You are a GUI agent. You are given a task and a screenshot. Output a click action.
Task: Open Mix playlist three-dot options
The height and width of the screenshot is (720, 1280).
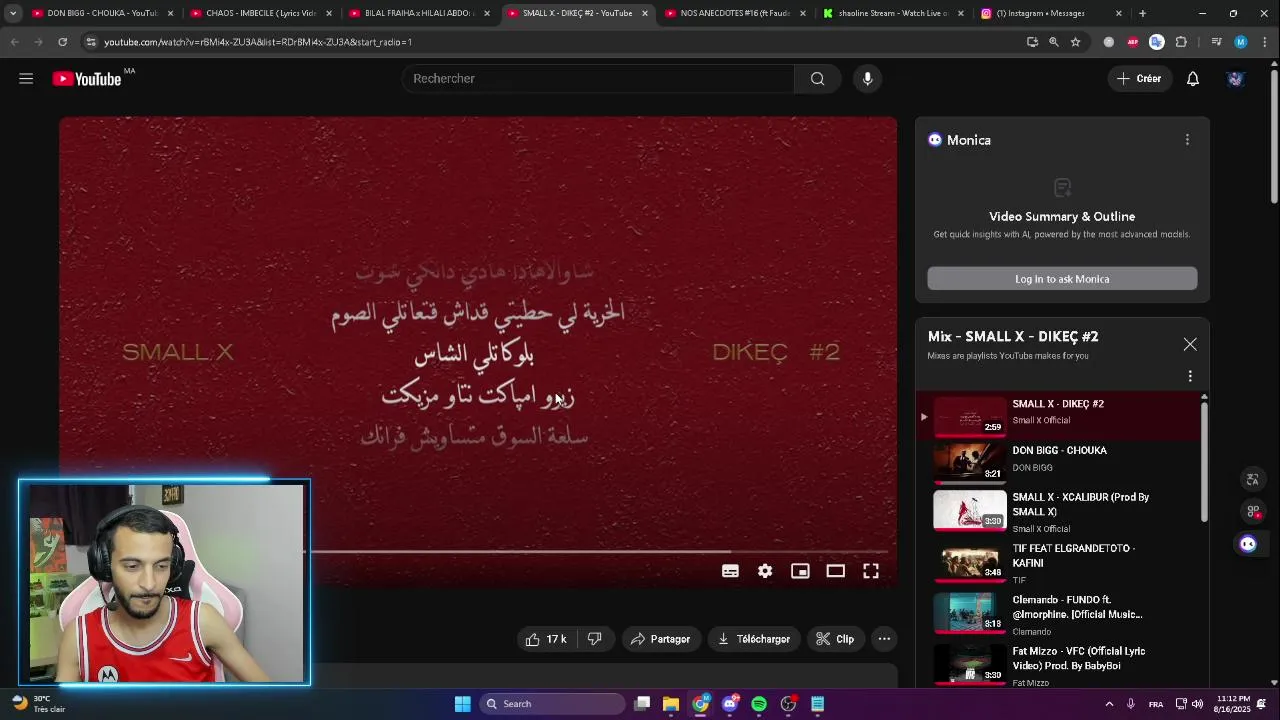tap(1190, 376)
